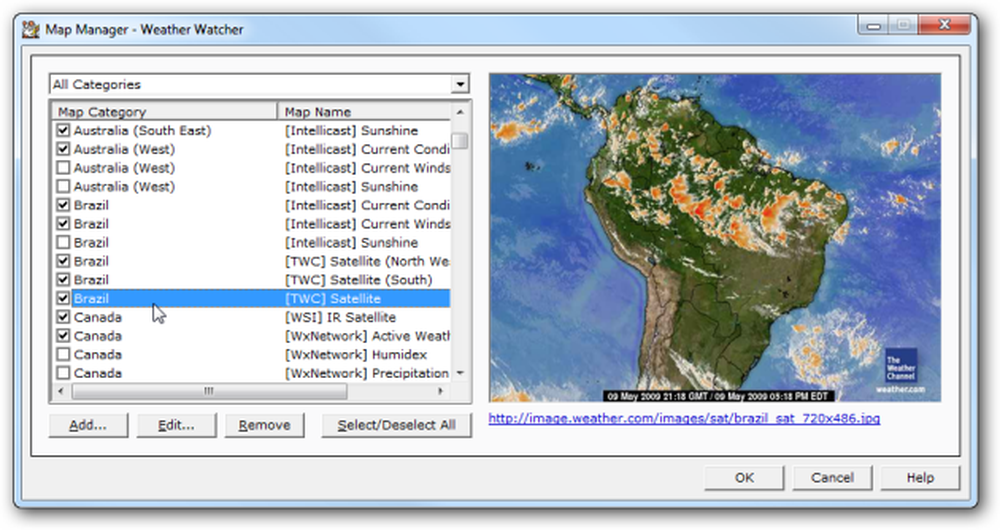Check Brazil Sunshine checkbox

63,242
